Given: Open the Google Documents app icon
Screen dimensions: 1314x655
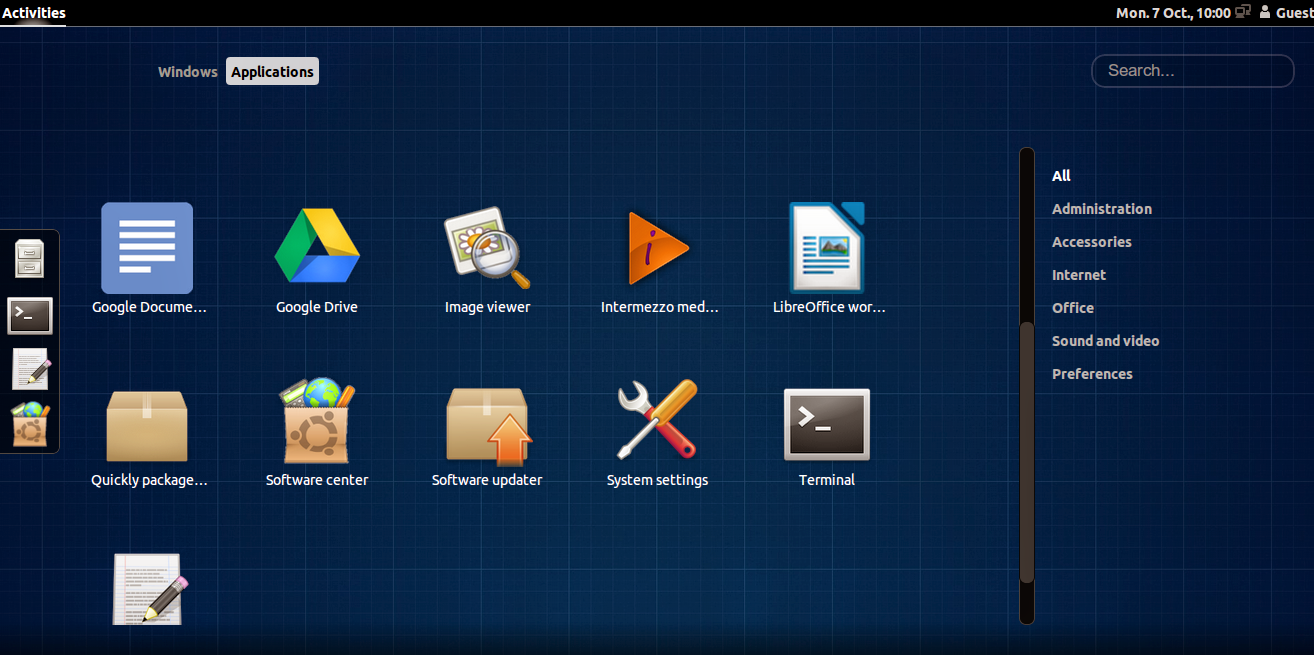Looking at the screenshot, I should [x=147, y=248].
